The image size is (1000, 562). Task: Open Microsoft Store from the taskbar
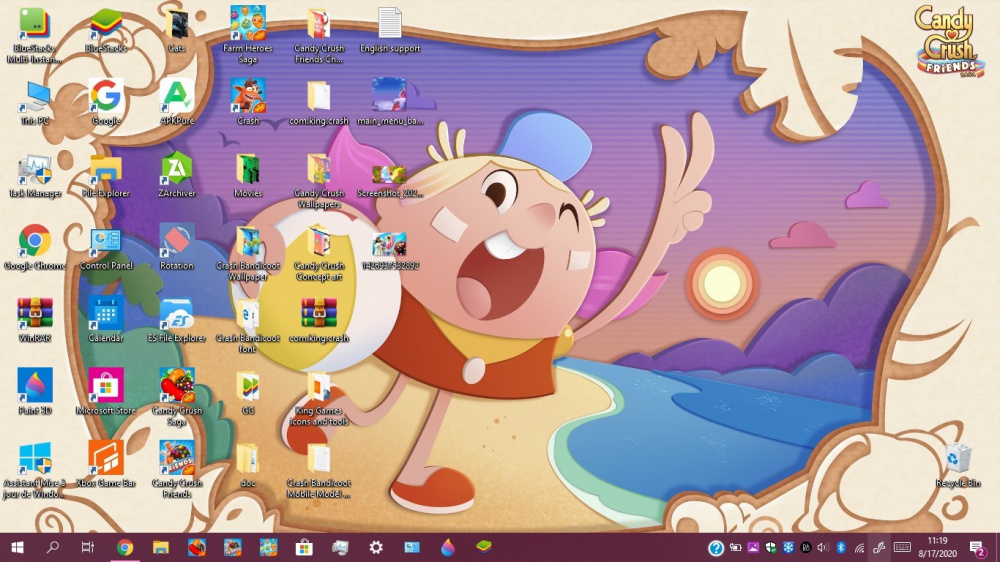click(x=304, y=547)
